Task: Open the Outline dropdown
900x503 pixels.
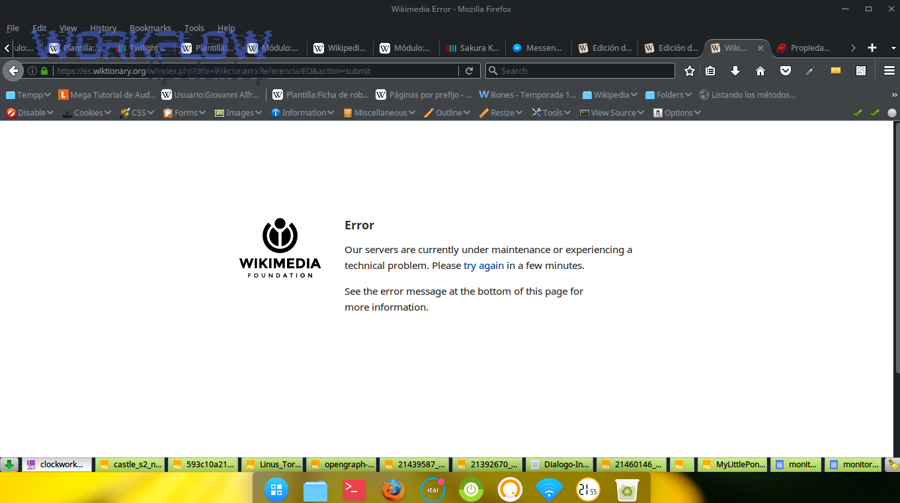Action: coord(447,113)
